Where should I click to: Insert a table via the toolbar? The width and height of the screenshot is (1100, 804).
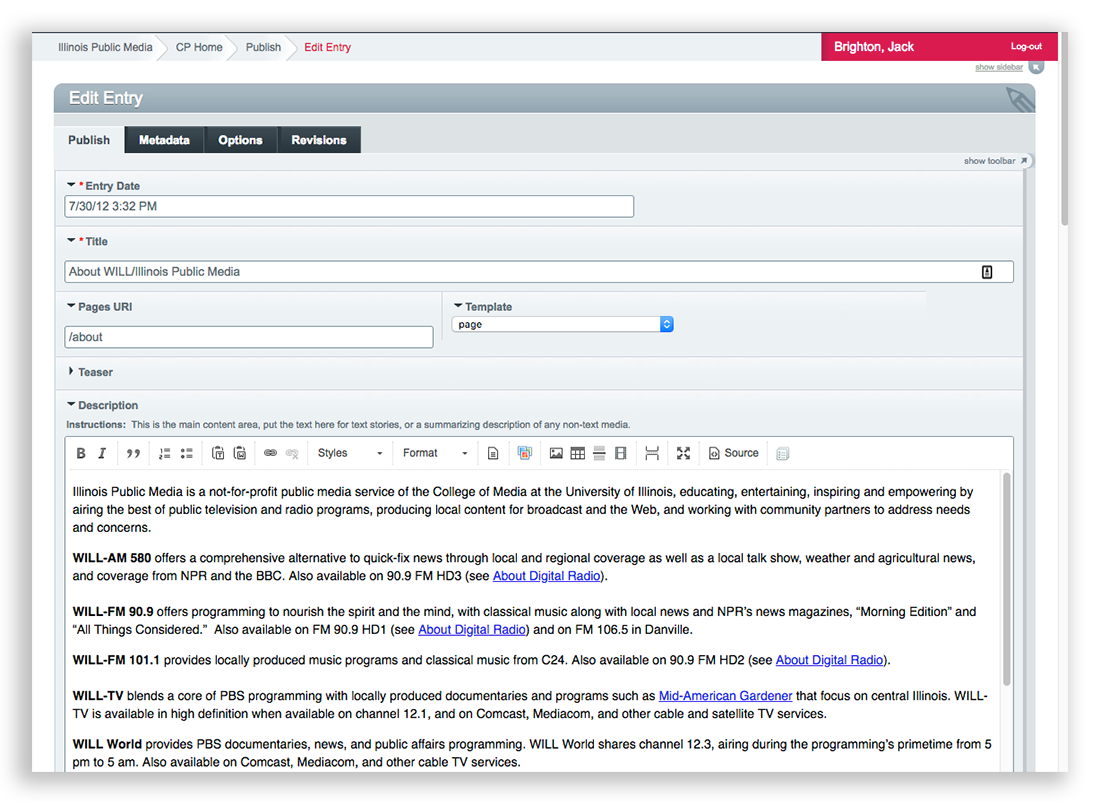(577, 453)
